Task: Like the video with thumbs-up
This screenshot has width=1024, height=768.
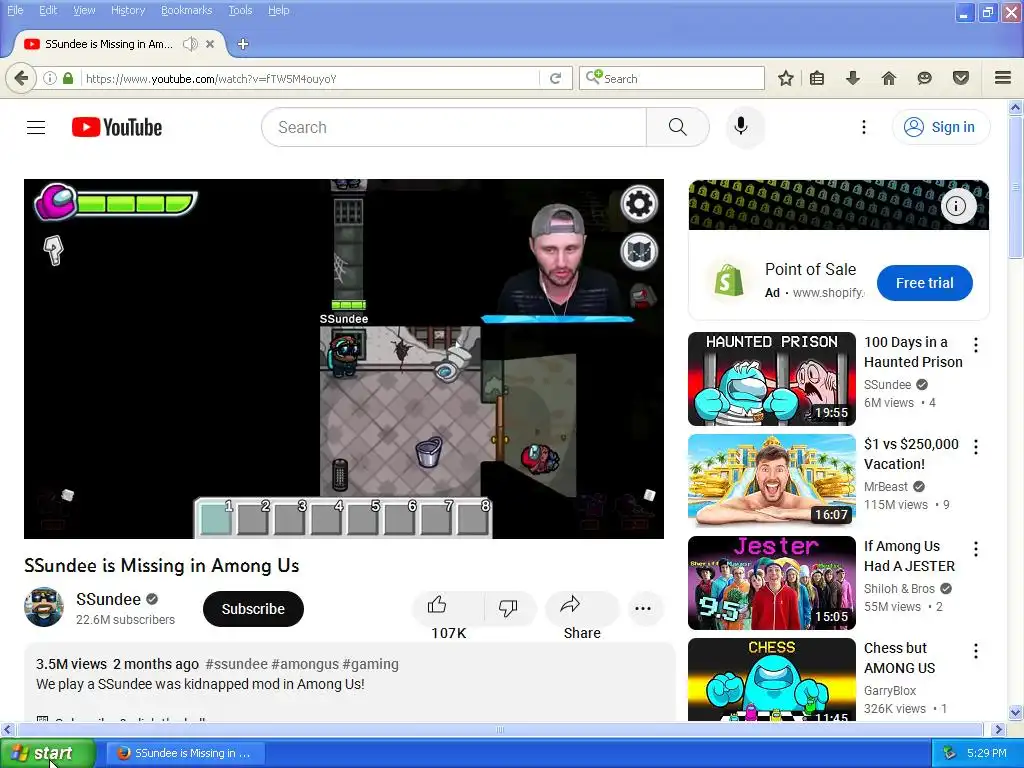Action: [x=436, y=606]
